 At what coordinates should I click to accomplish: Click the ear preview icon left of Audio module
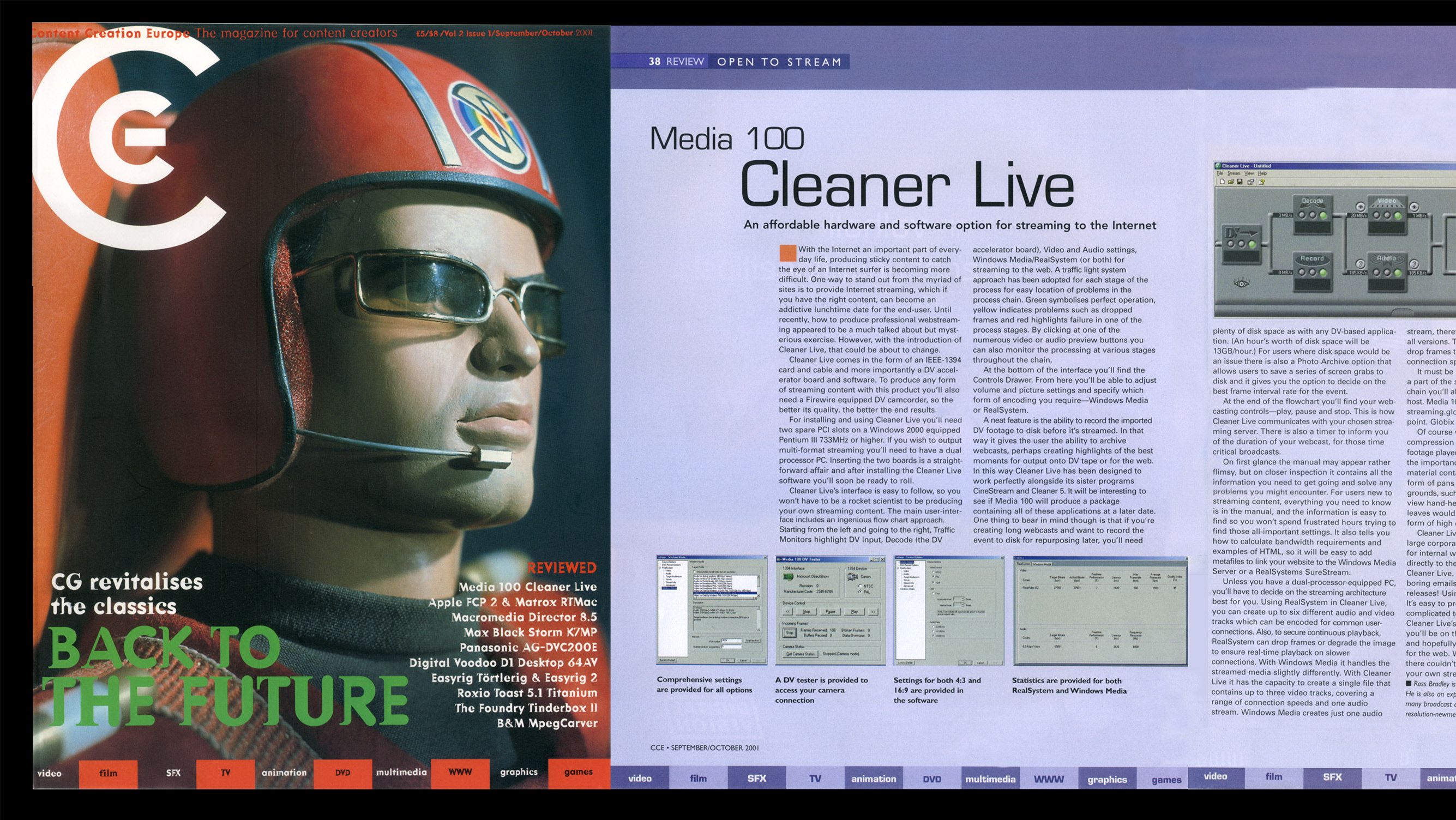1361,264
